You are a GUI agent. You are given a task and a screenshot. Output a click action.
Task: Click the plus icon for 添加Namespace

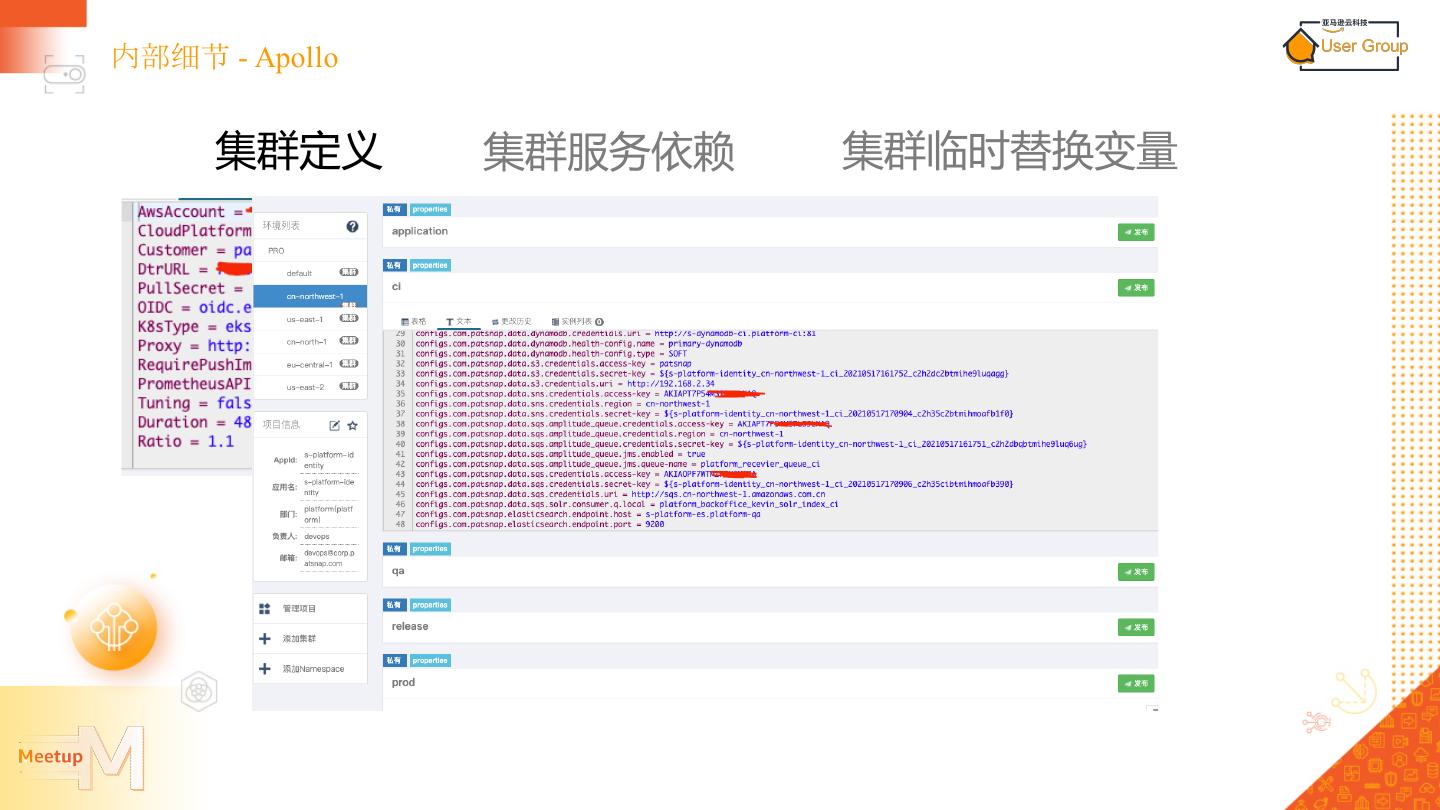(x=265, y=668)
